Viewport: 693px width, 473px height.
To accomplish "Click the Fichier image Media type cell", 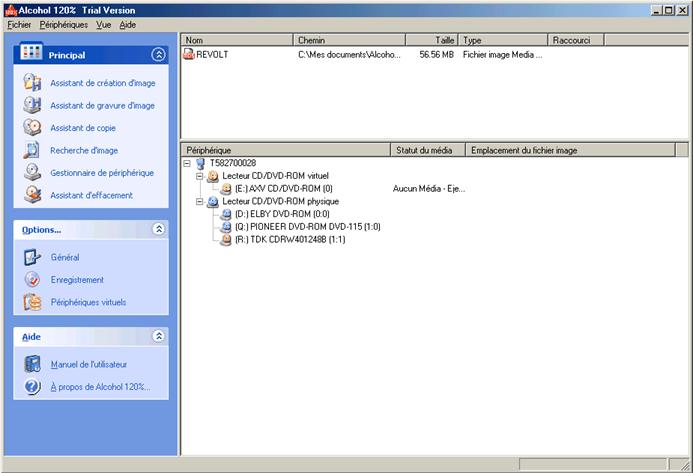I will tap(503, 55).
